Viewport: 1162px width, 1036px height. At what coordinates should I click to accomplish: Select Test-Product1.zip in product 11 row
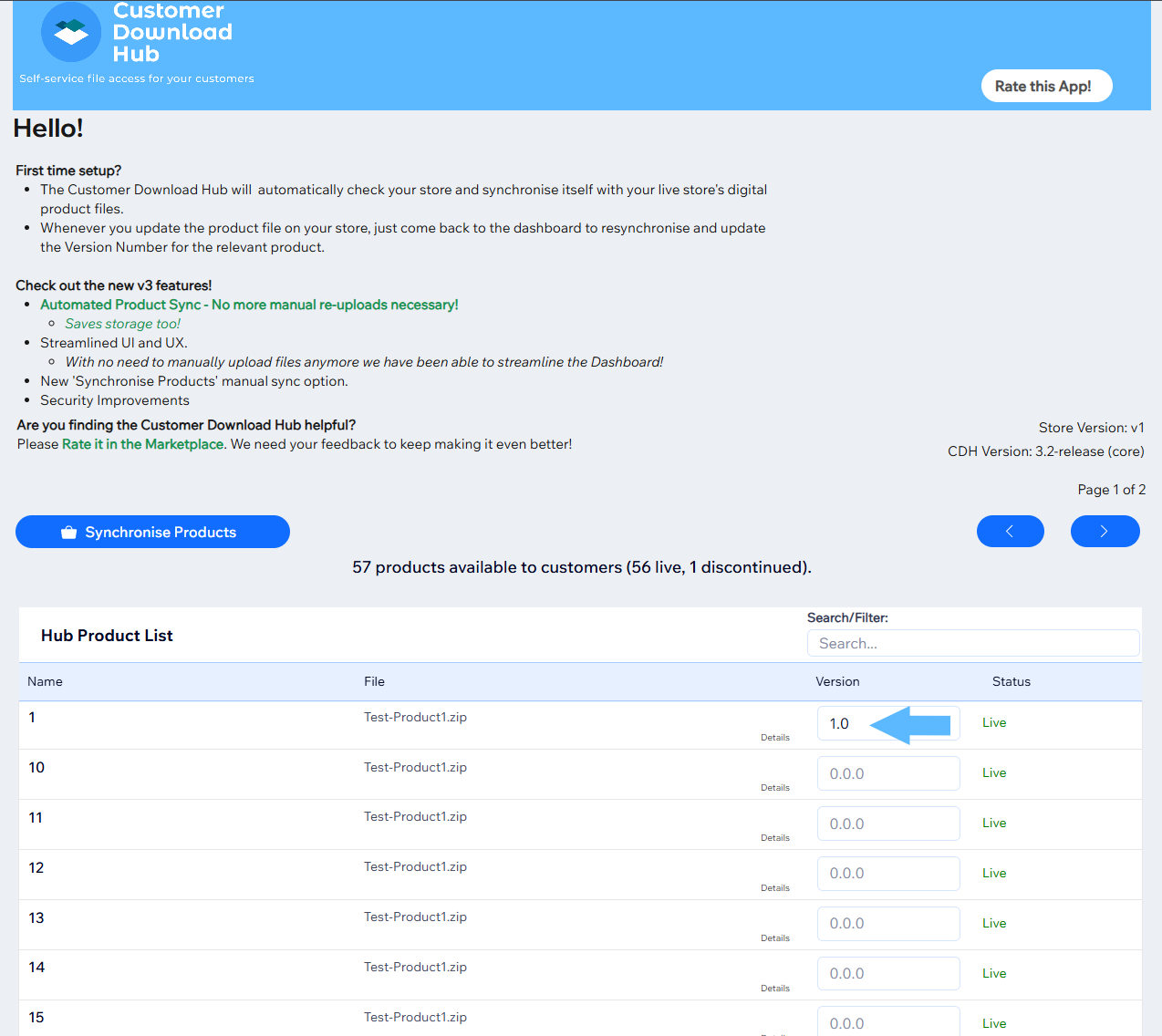415,816
